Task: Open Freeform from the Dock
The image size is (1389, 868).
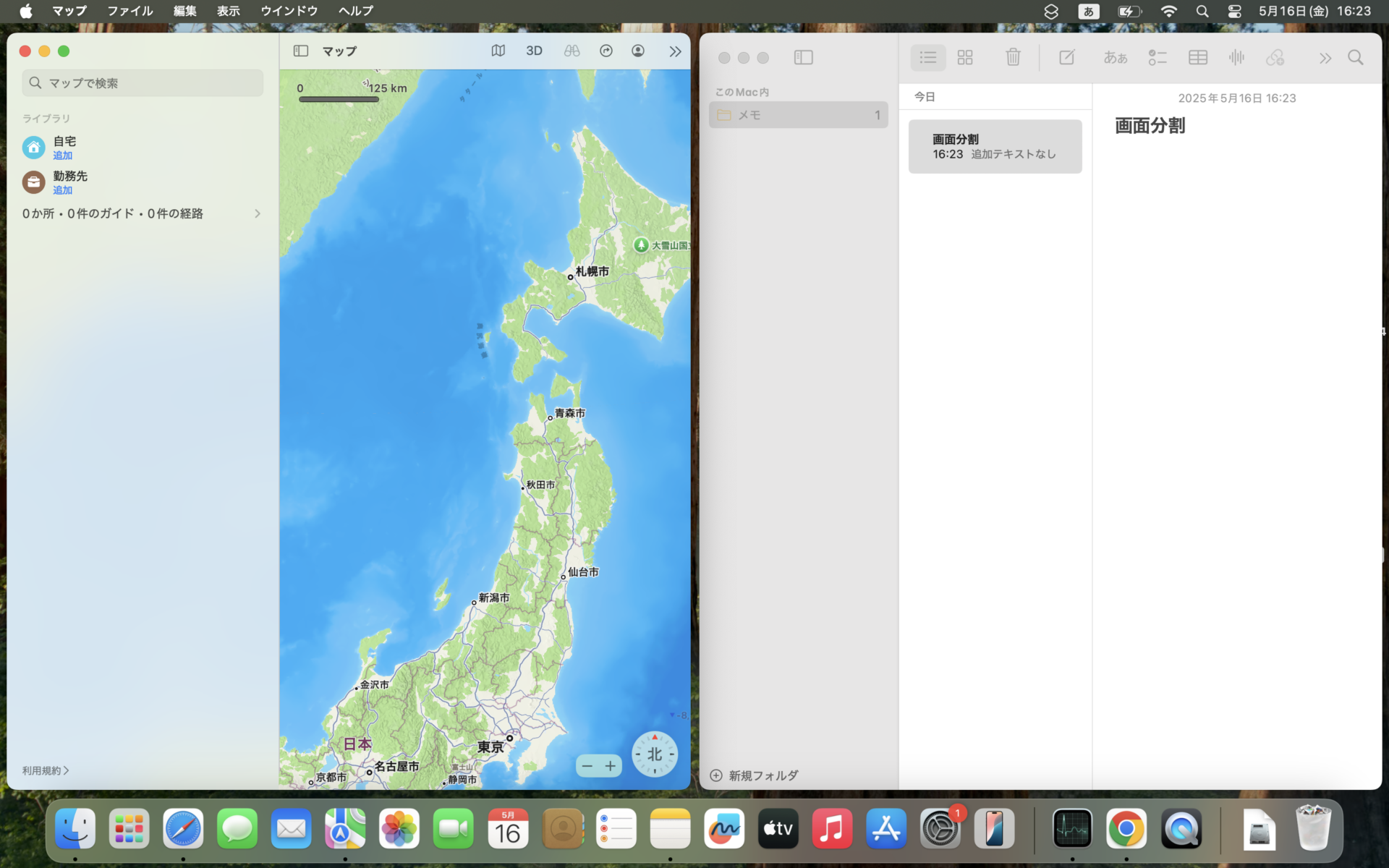Action: click(x=724, y=828)
